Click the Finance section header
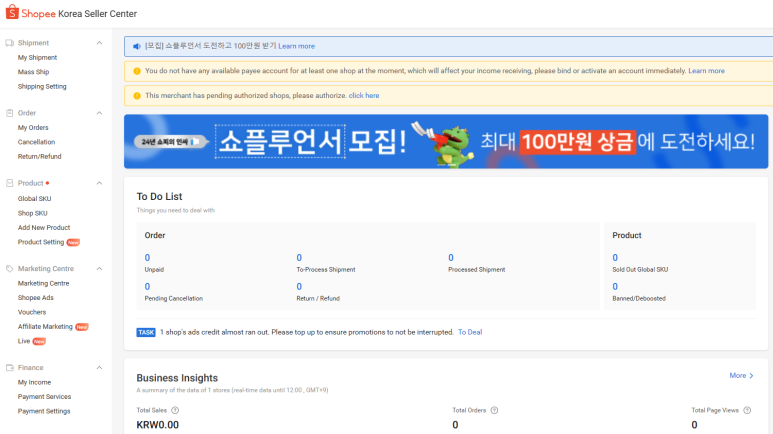The image size is (773, 434). 31,368
